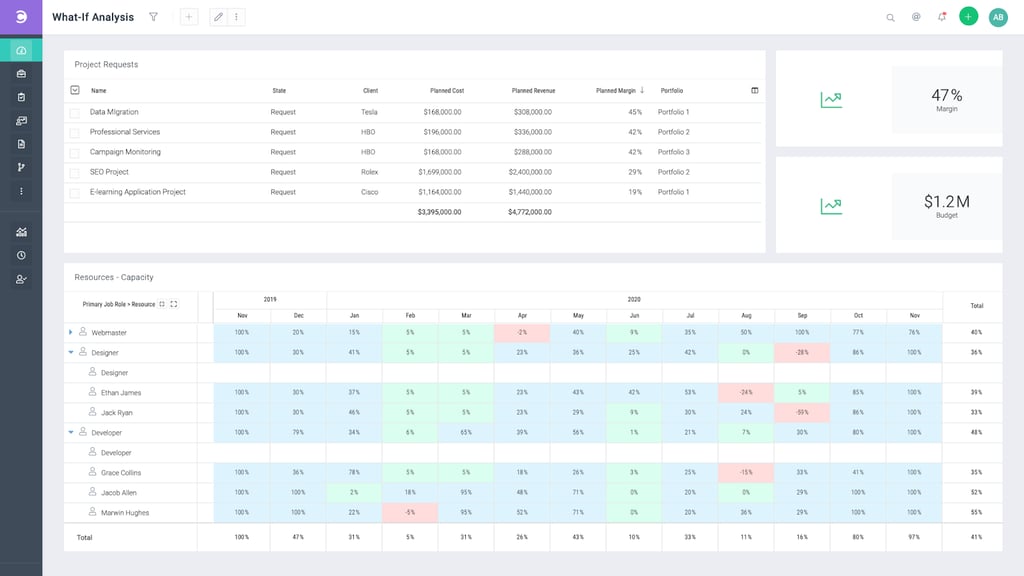Open the ellipsis menu in the left sidebar

(x=21, y=190)
